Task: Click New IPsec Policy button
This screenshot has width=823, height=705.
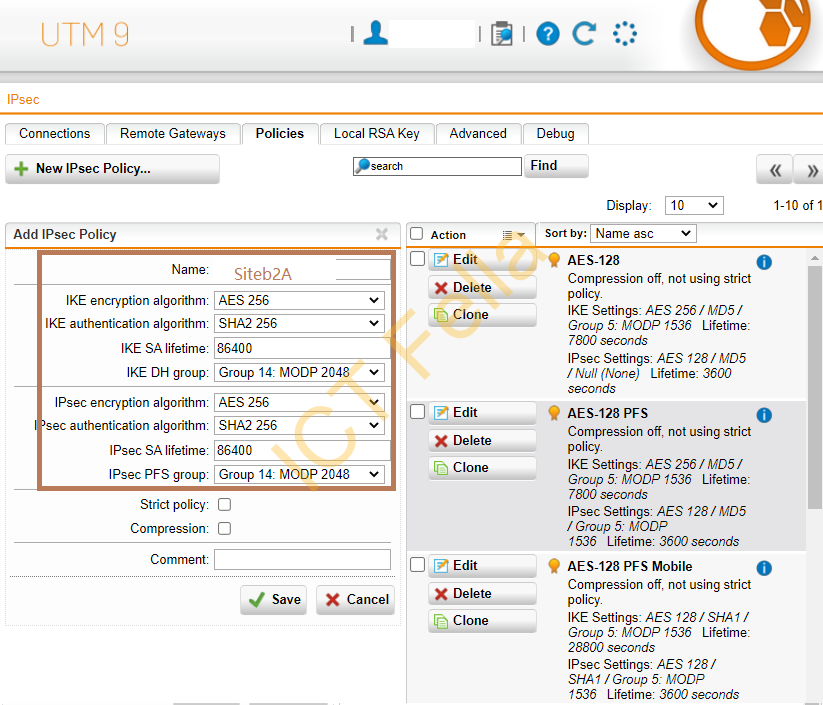Action: tap(112, 169)
